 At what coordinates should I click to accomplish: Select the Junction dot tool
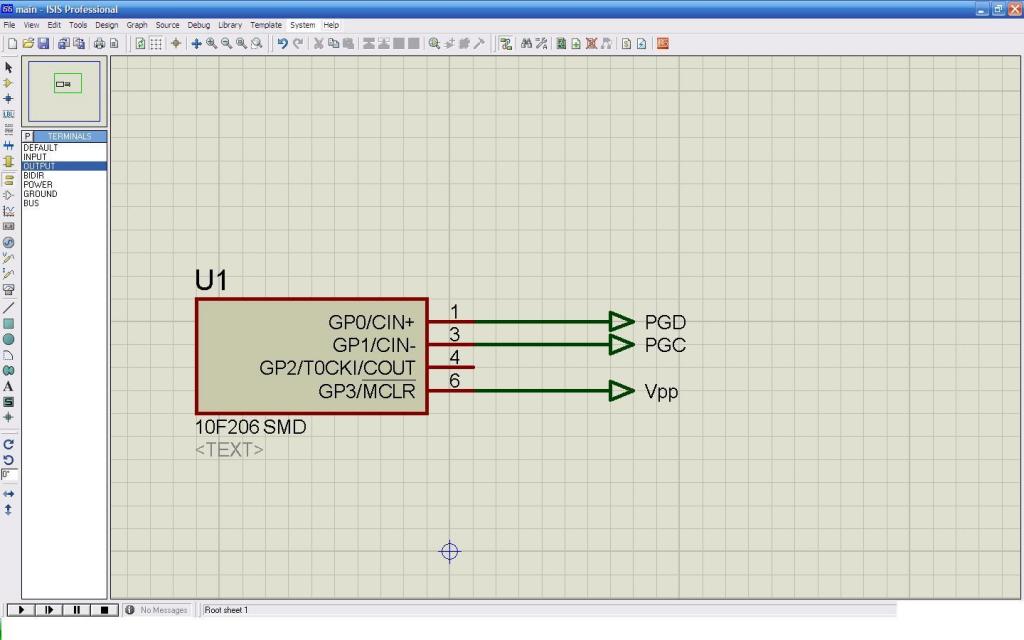8,99
